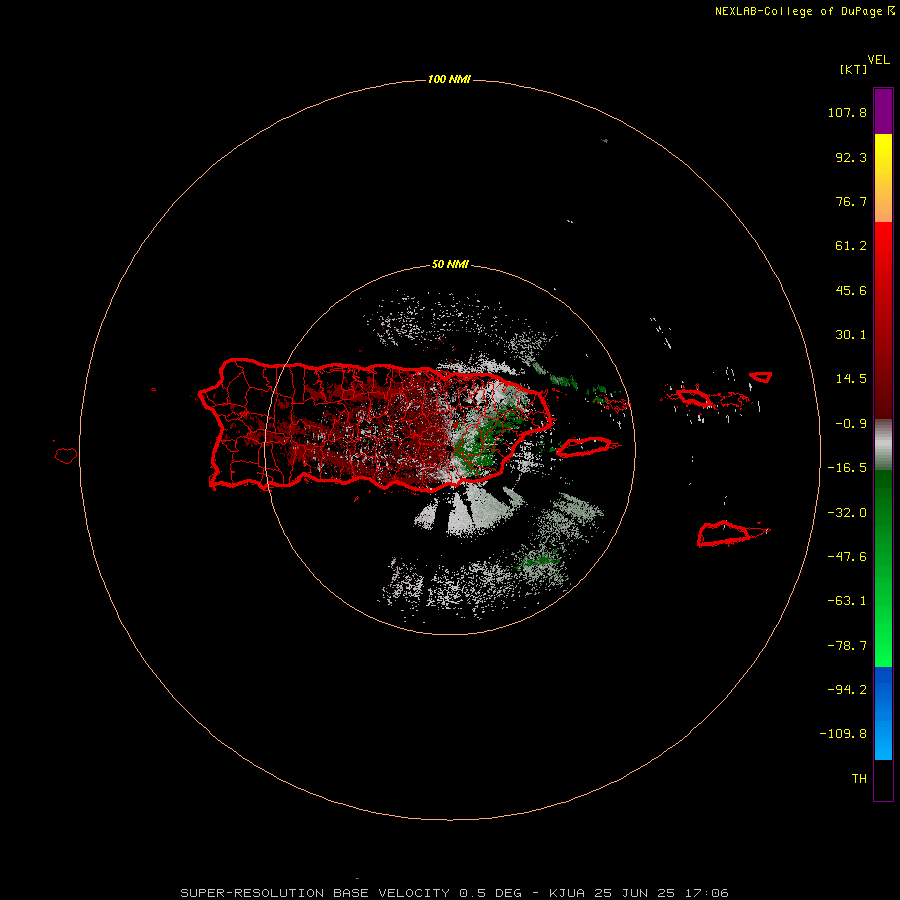Click the -16.5 velocity scale value
900x900 pixels.
pyautogui.click(x=847, y=468)
